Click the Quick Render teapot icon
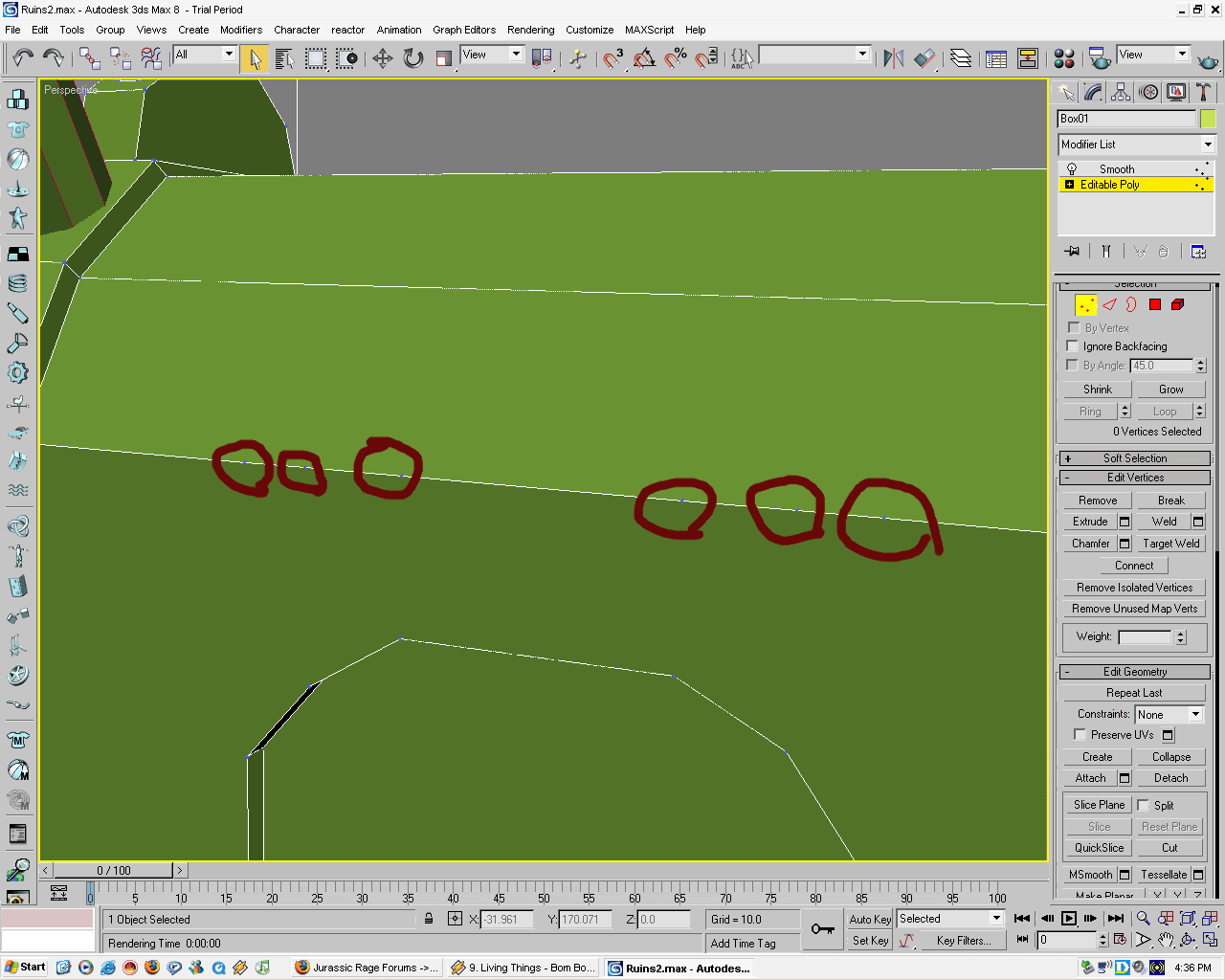Screen dimensions: 1225x980 point(1208,60)
